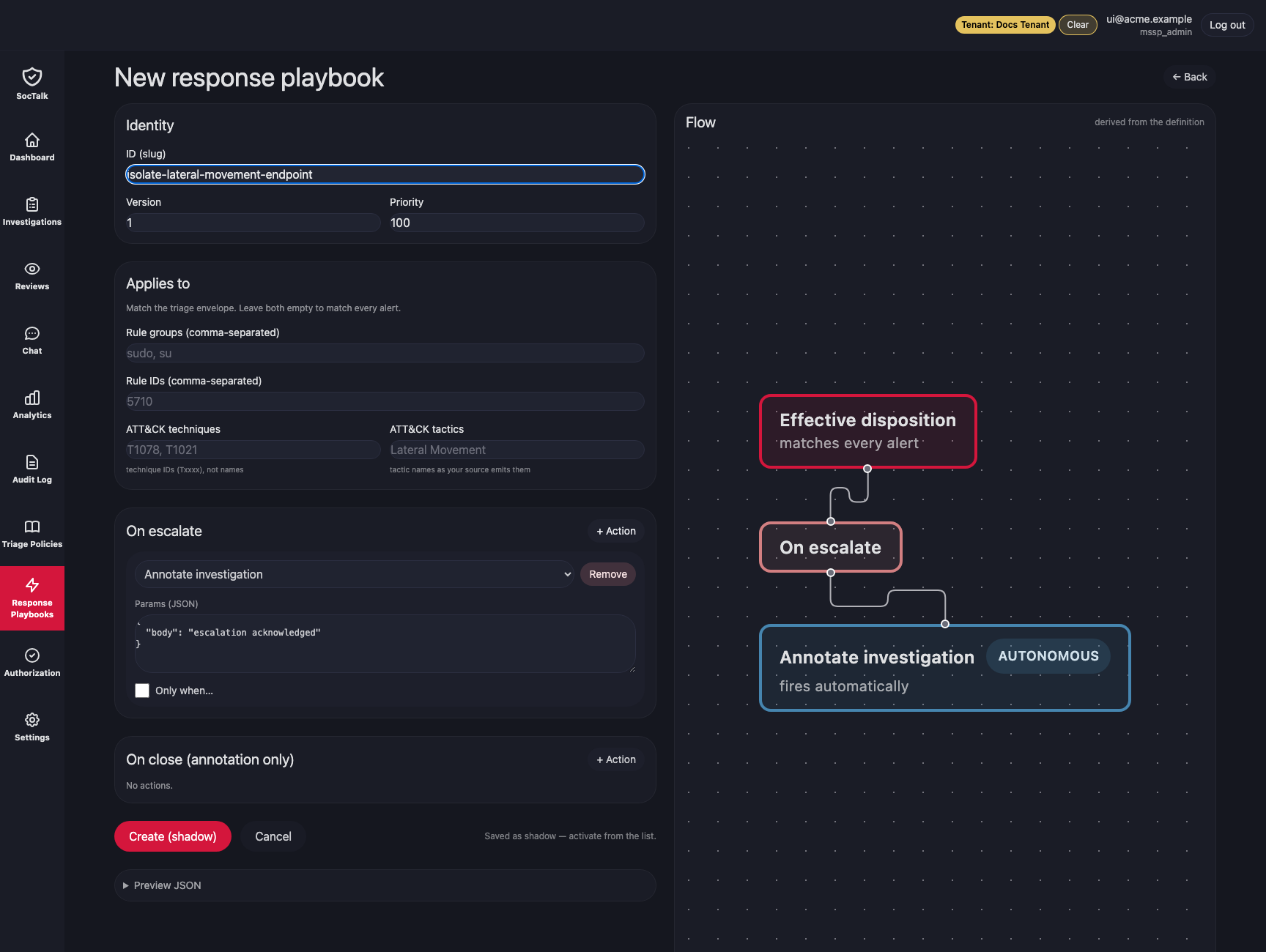The width and height of the screenshot is (1266, 952).
Task: Remove the Annotate investigation action
Action: click(608, 574)
